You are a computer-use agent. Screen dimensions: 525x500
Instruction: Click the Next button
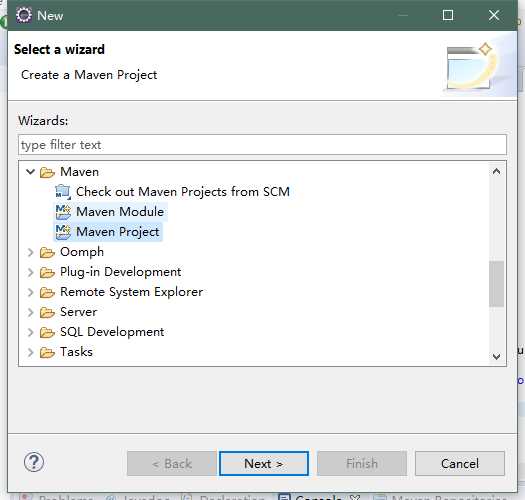coord(264,463)
